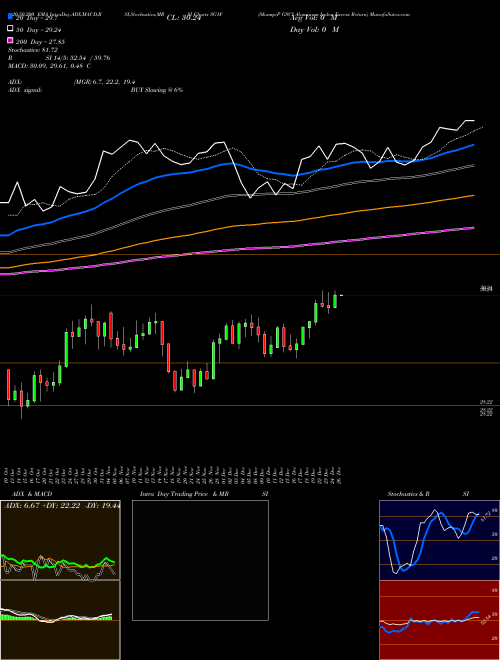Click the empty intraday trading price chart box
500x660 pixels.
pyautogui.click(x=200, y=560)
